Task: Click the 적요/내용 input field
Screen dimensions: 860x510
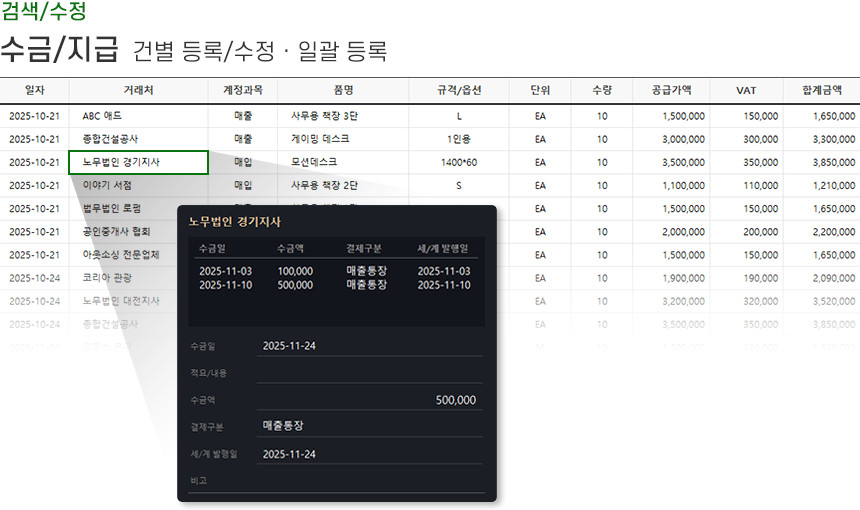Action: click(x=368, y=373)
